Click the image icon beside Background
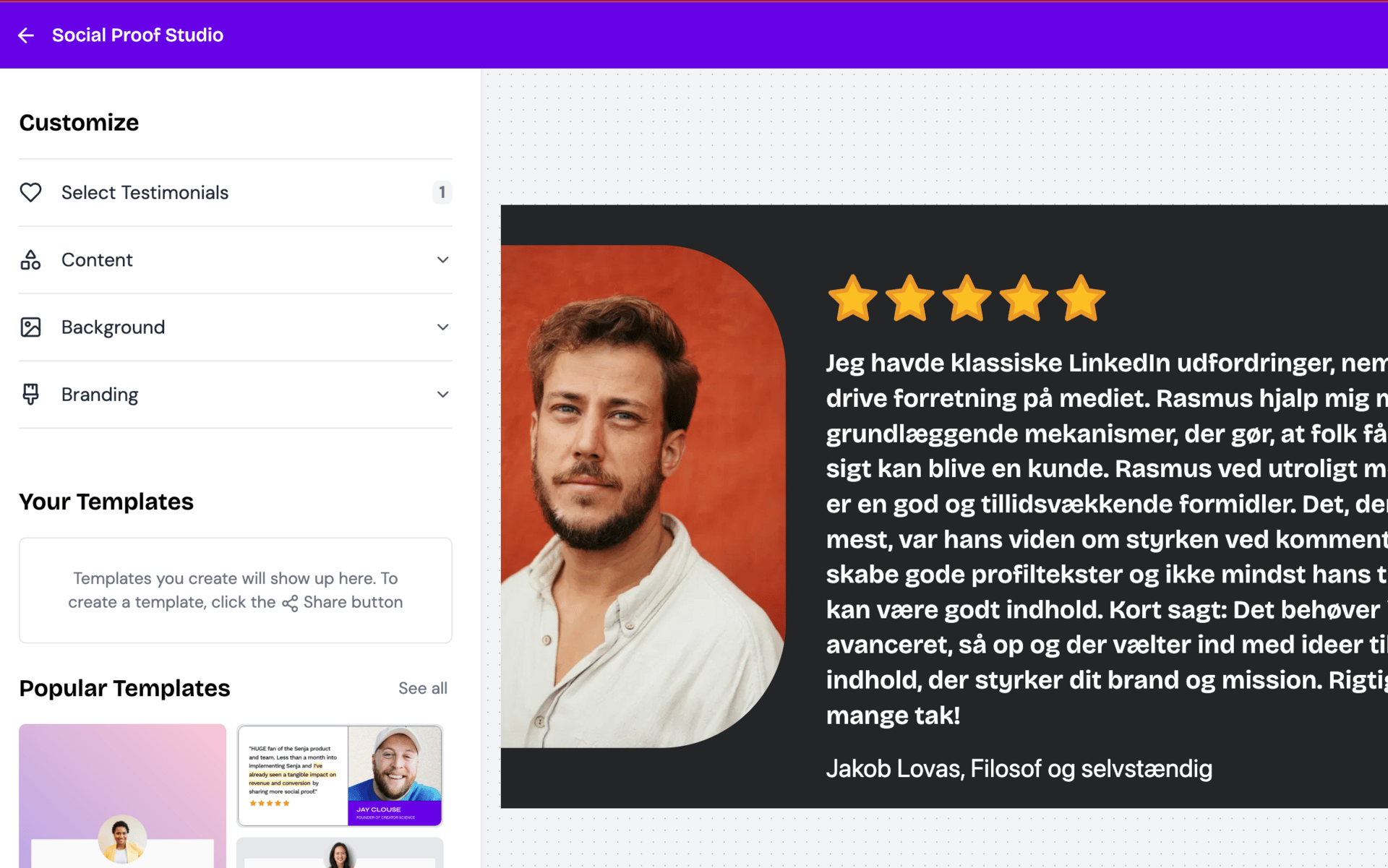Viewport: 1388px width, 868px height. (30, 327)
